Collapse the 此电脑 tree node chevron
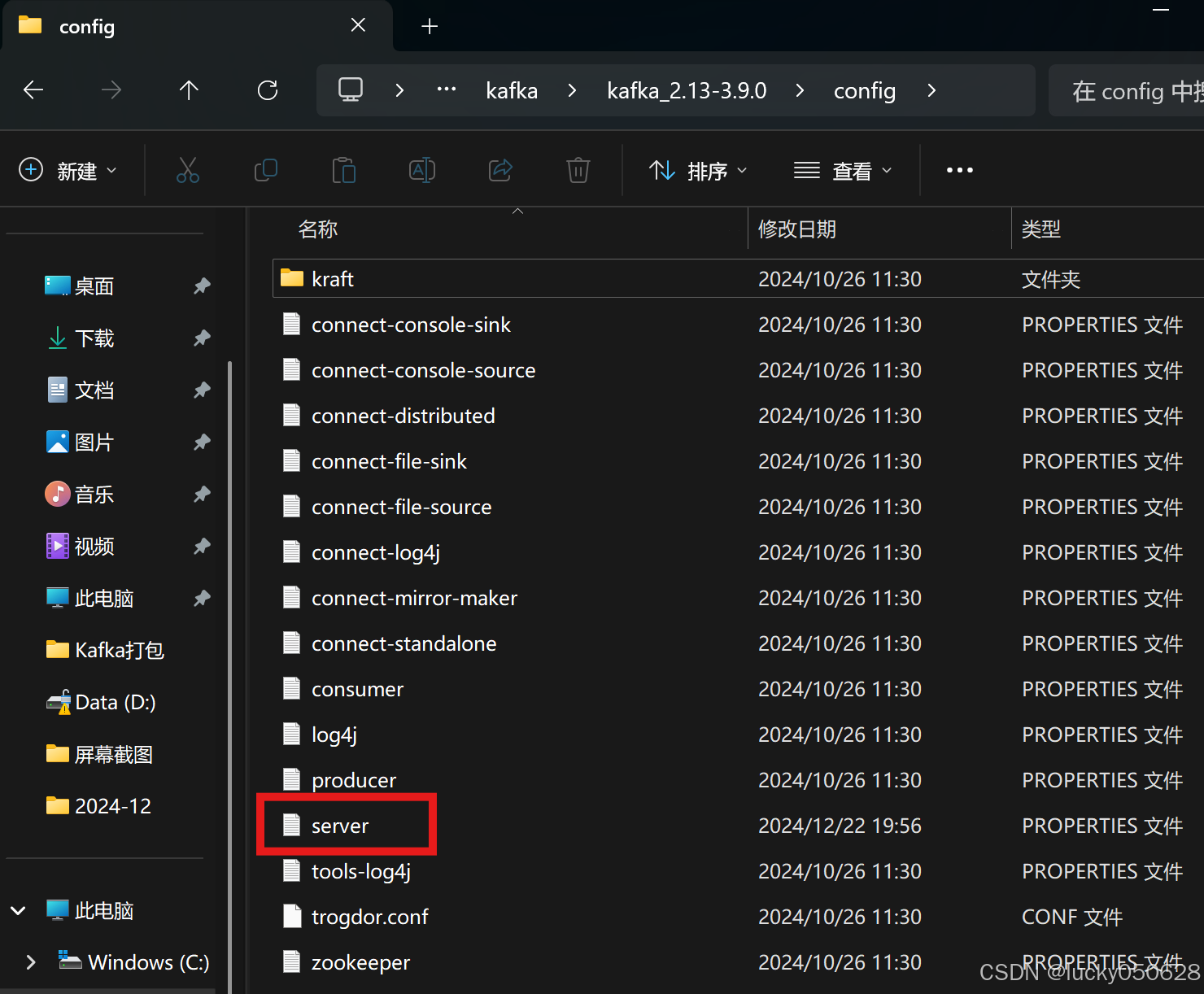This screenshot has width=1204, height=994. [18, 910]
